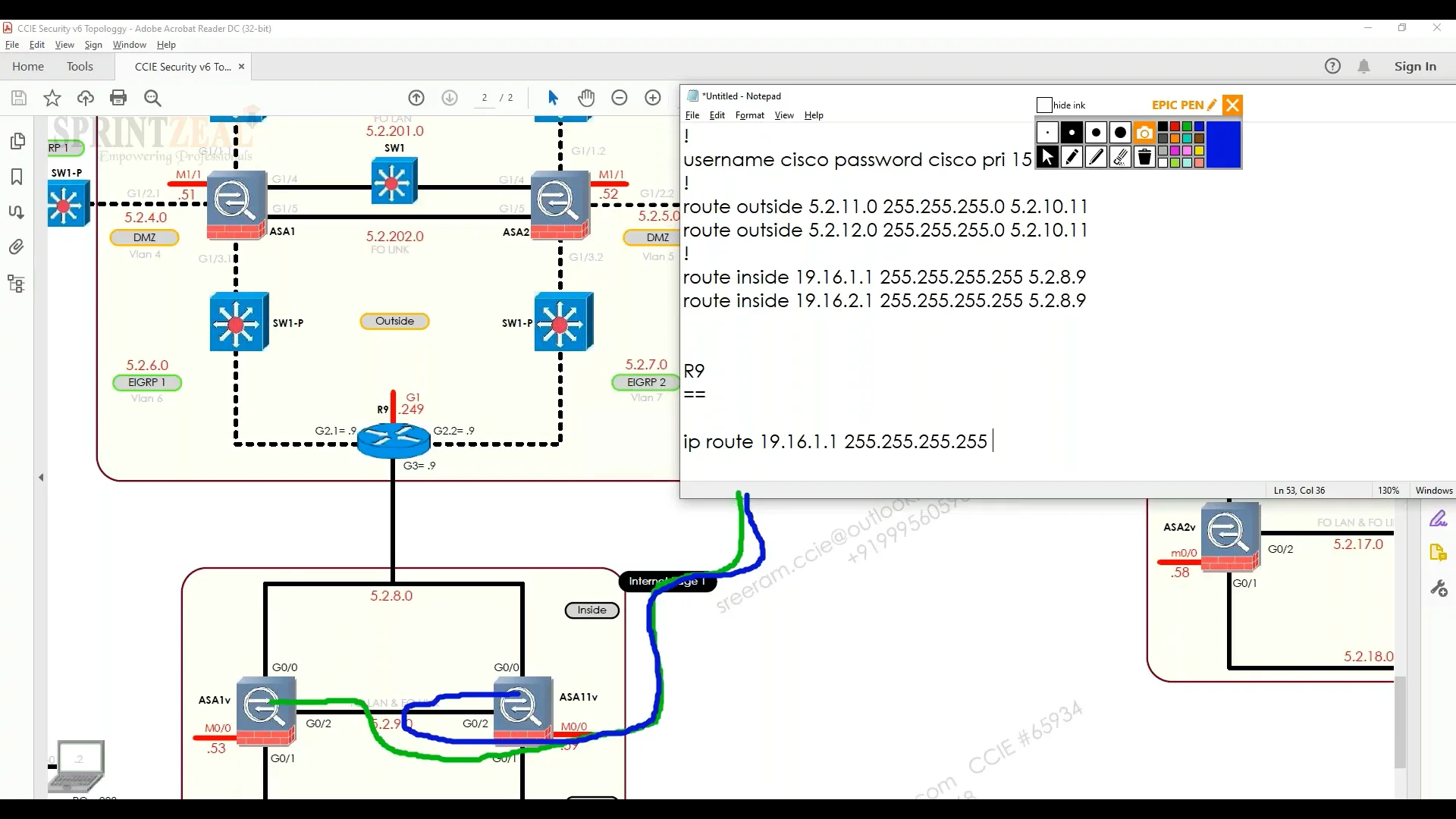Check the hide ink checkbox

click(1044, 105)
